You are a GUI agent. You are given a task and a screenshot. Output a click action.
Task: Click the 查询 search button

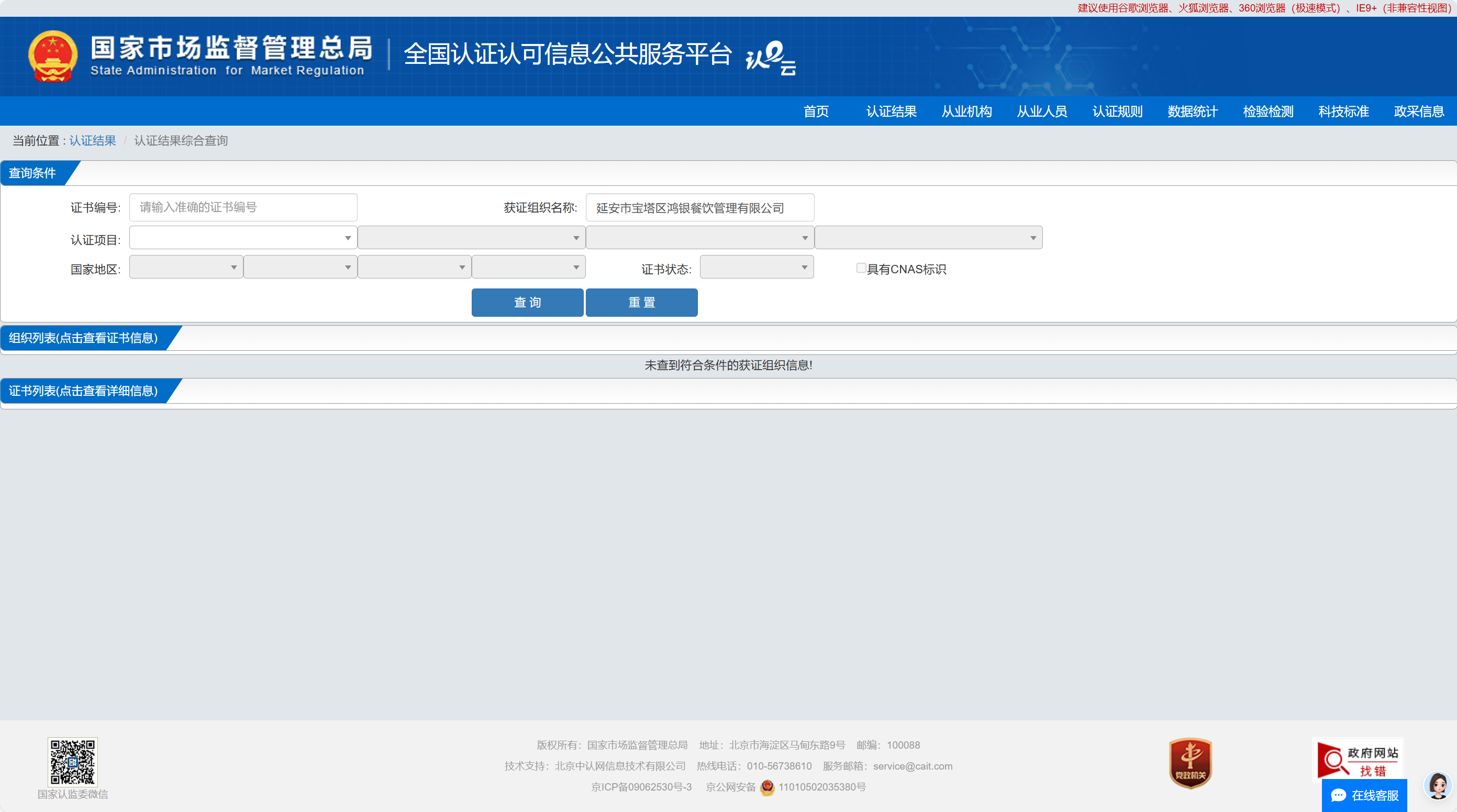tap(527, 303)
